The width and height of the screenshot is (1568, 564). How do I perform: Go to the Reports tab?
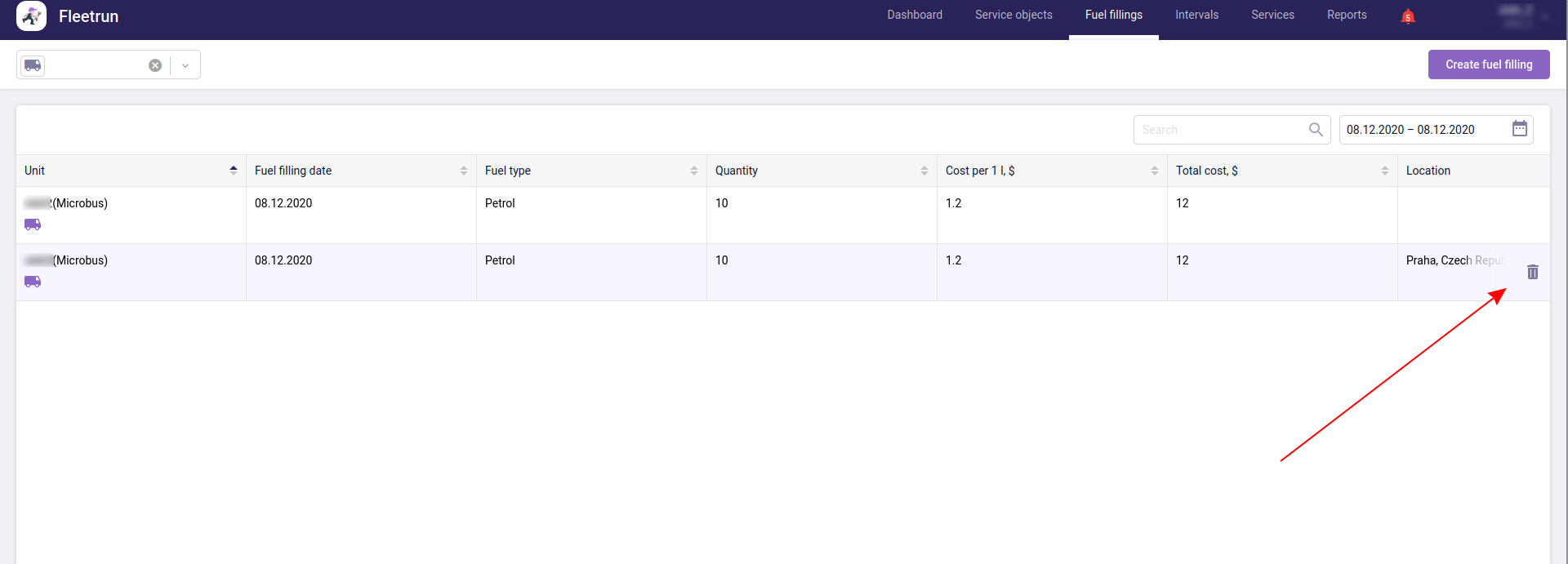coord(1346,15)
